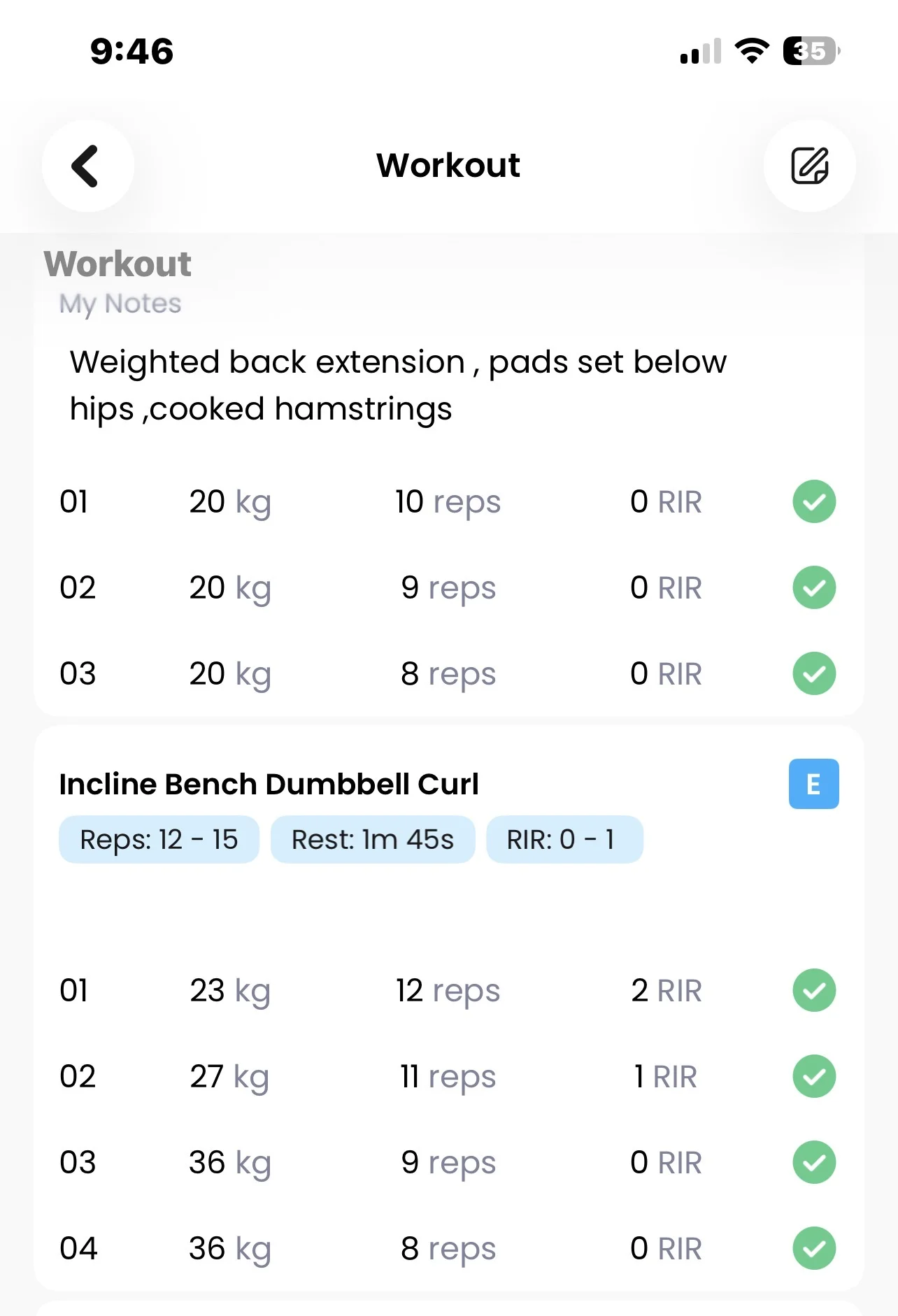Tap the blue E badge icon
898x1316 pixels.
click(x=813, y=784)
